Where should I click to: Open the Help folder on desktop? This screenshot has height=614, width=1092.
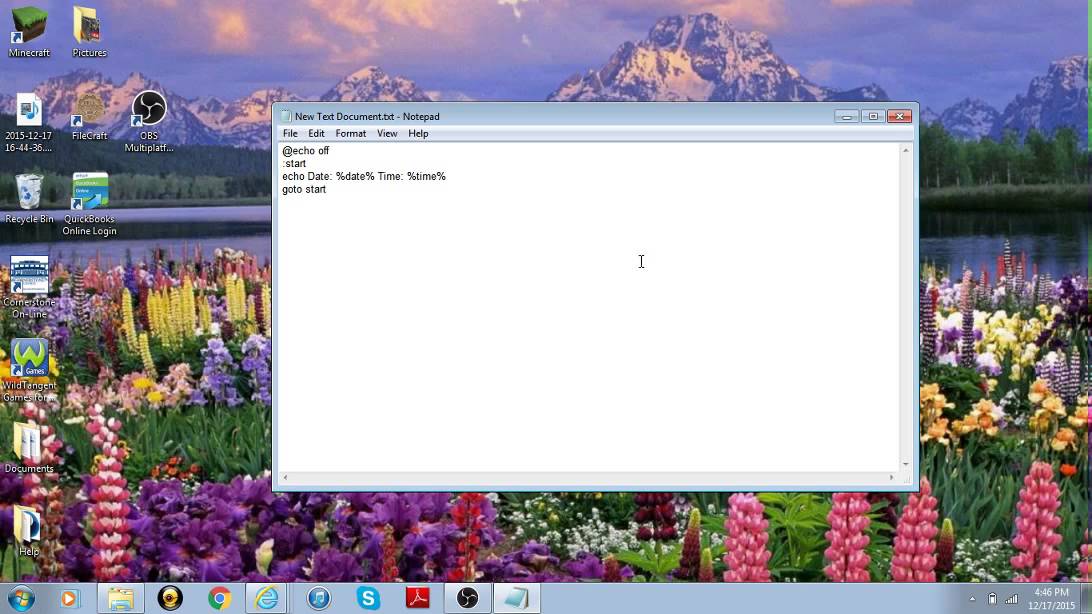pos(29,531)
